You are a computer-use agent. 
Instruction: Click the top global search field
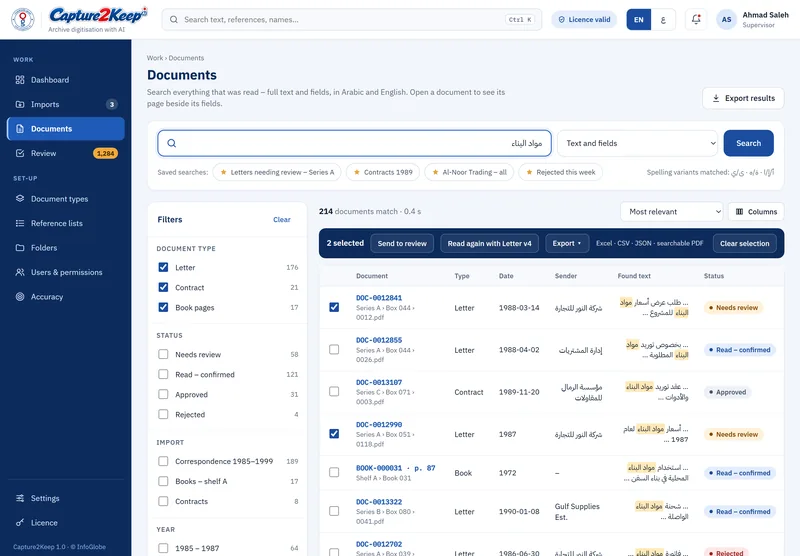point(352,19)
